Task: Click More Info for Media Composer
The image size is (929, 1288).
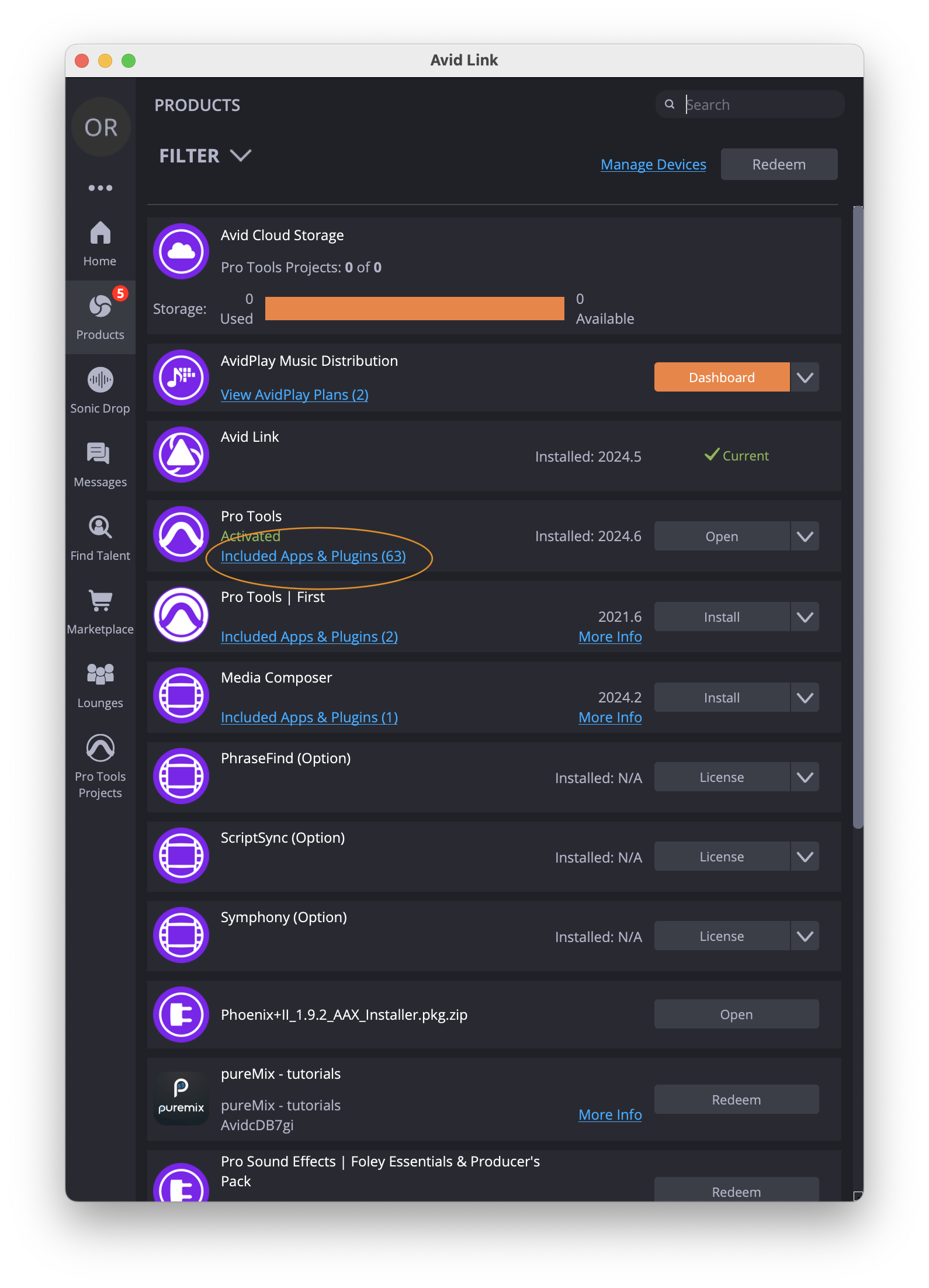Action: [610, 717]
